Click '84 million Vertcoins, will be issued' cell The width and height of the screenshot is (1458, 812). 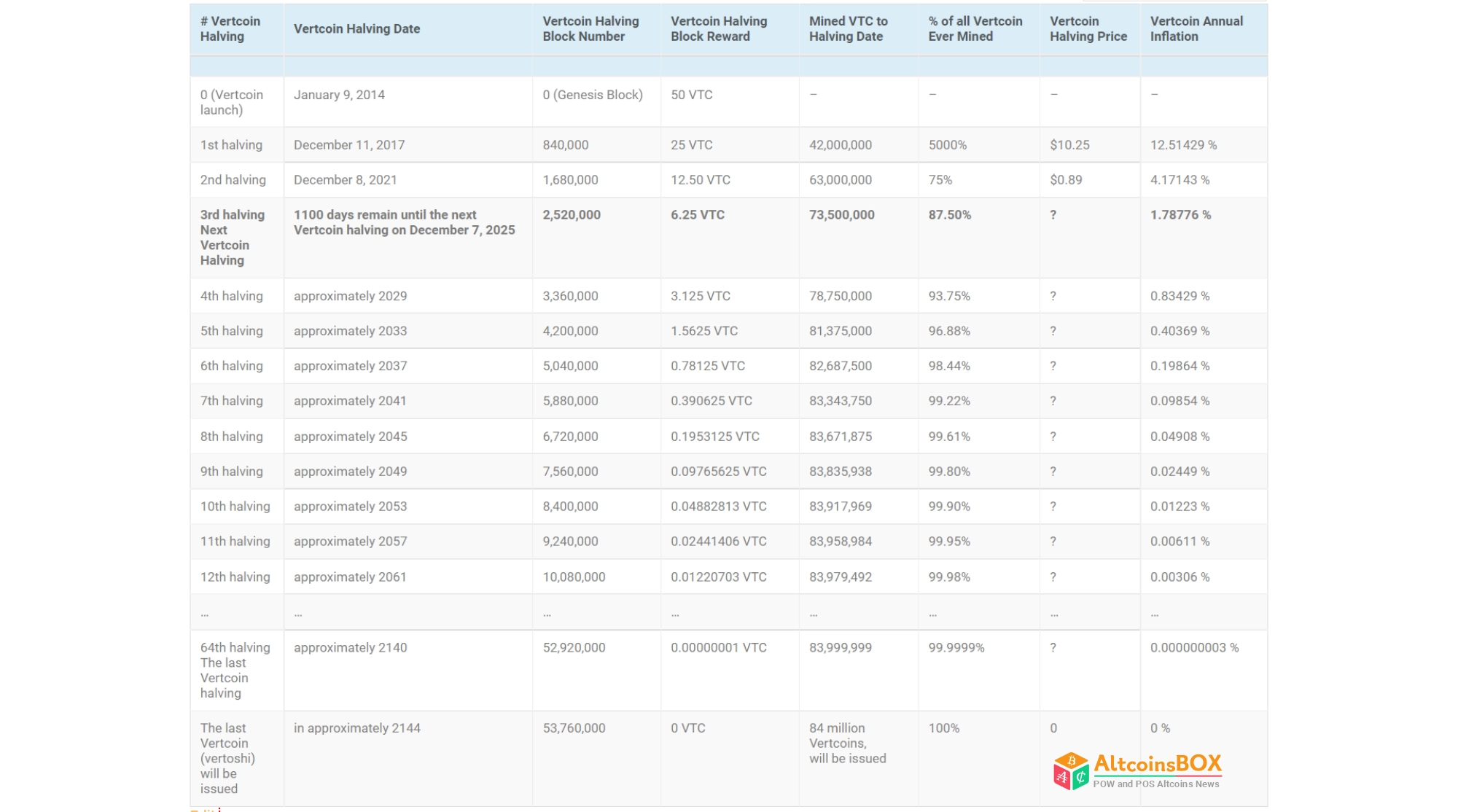848,743
